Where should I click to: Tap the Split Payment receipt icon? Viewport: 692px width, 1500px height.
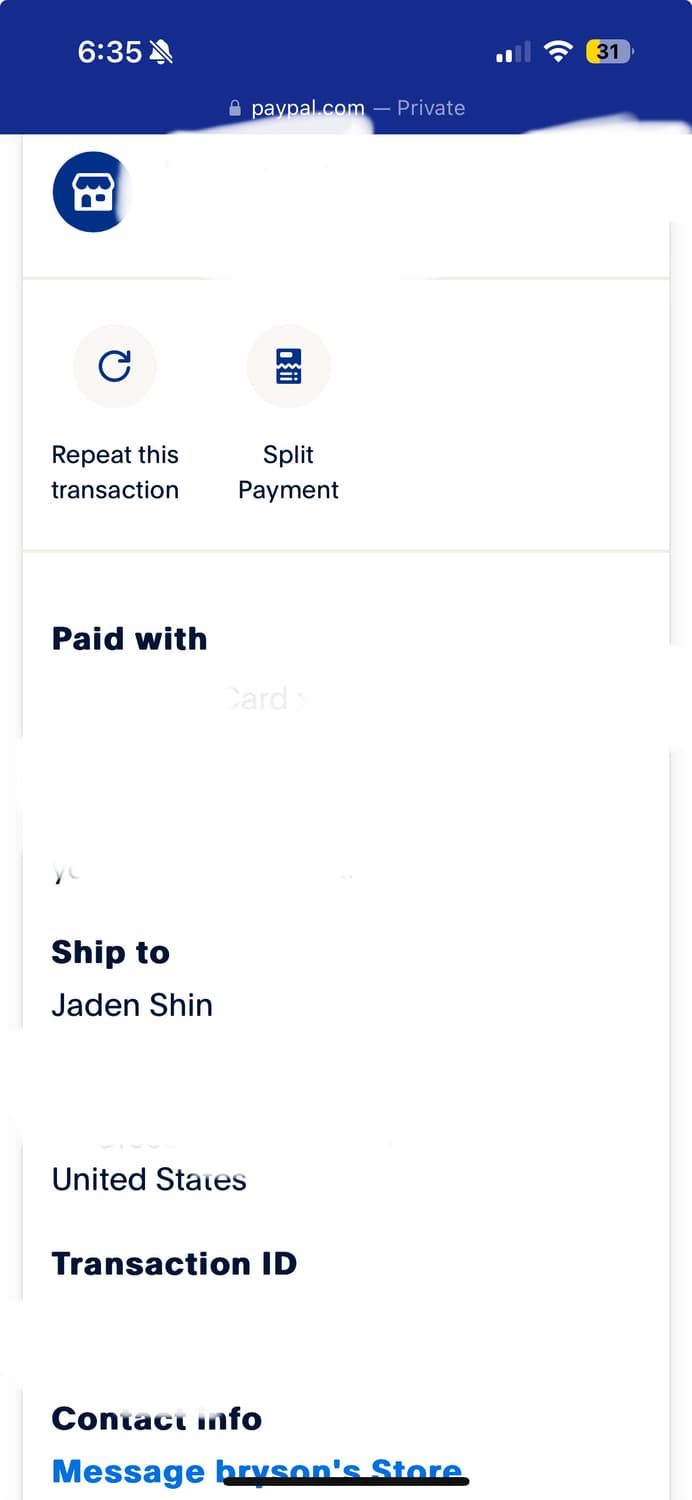click(288, 366)
